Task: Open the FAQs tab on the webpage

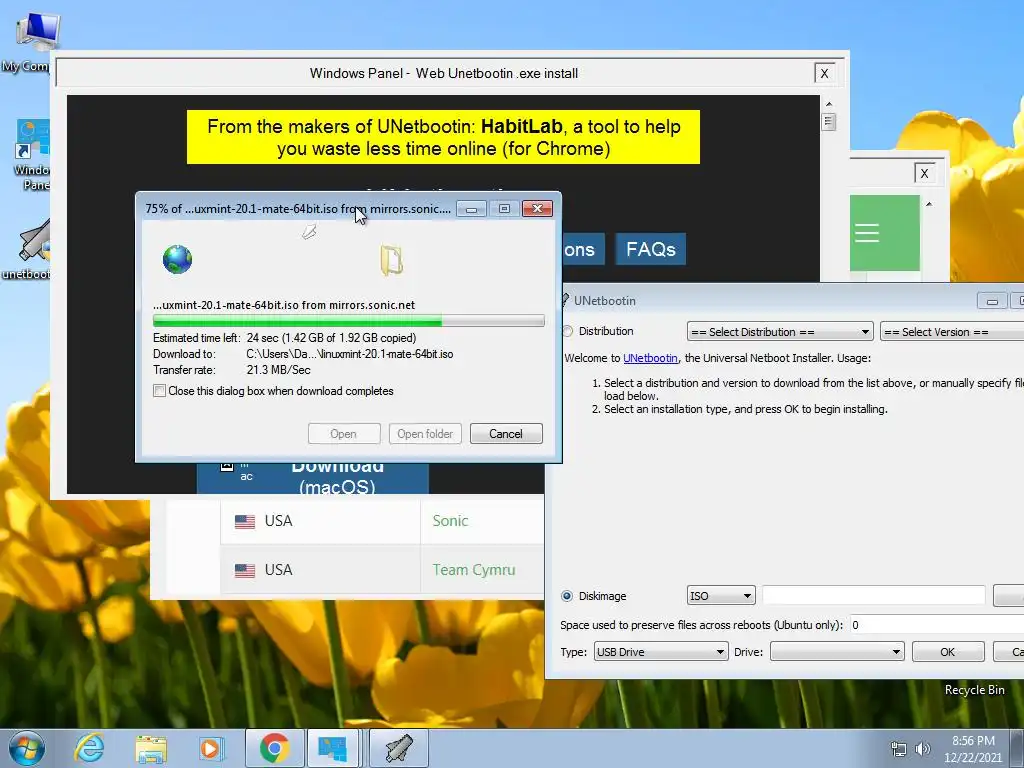Action: tap(650, 249)
